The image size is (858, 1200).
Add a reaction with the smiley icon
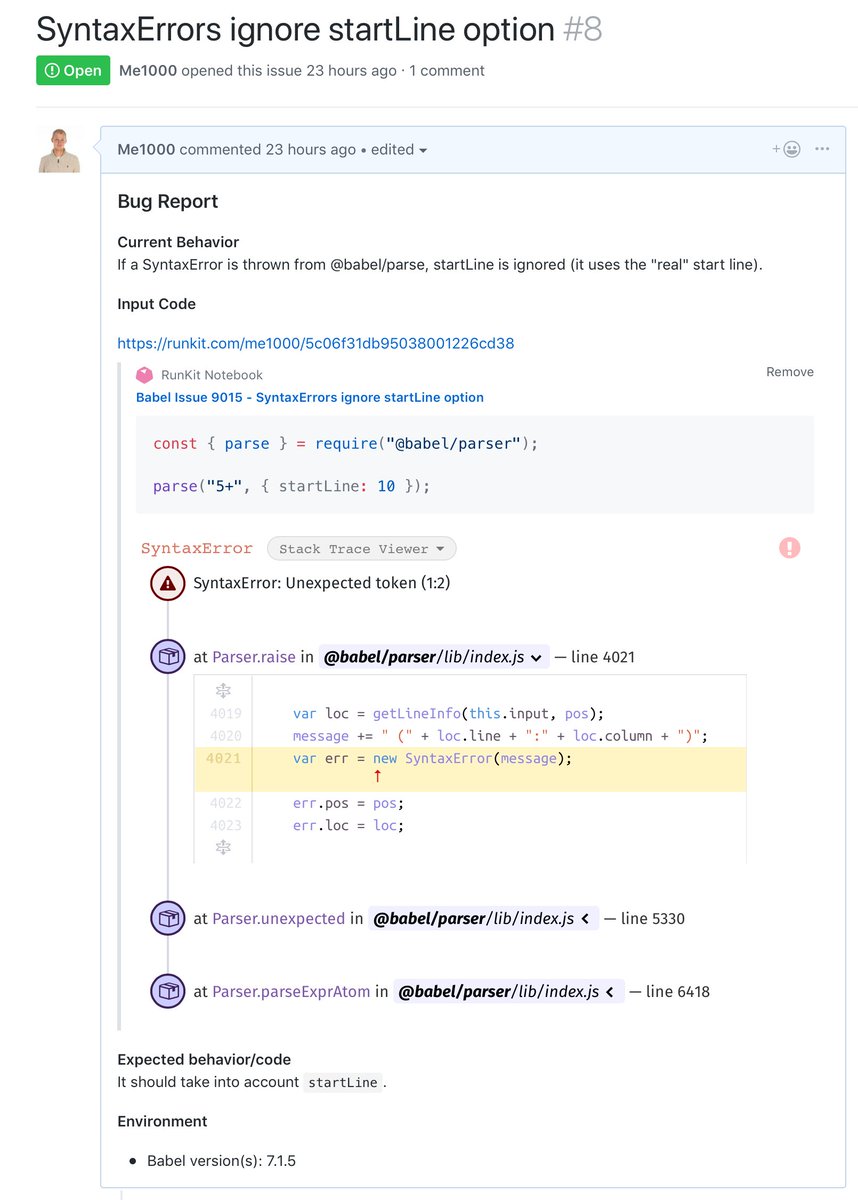[786, 149]
